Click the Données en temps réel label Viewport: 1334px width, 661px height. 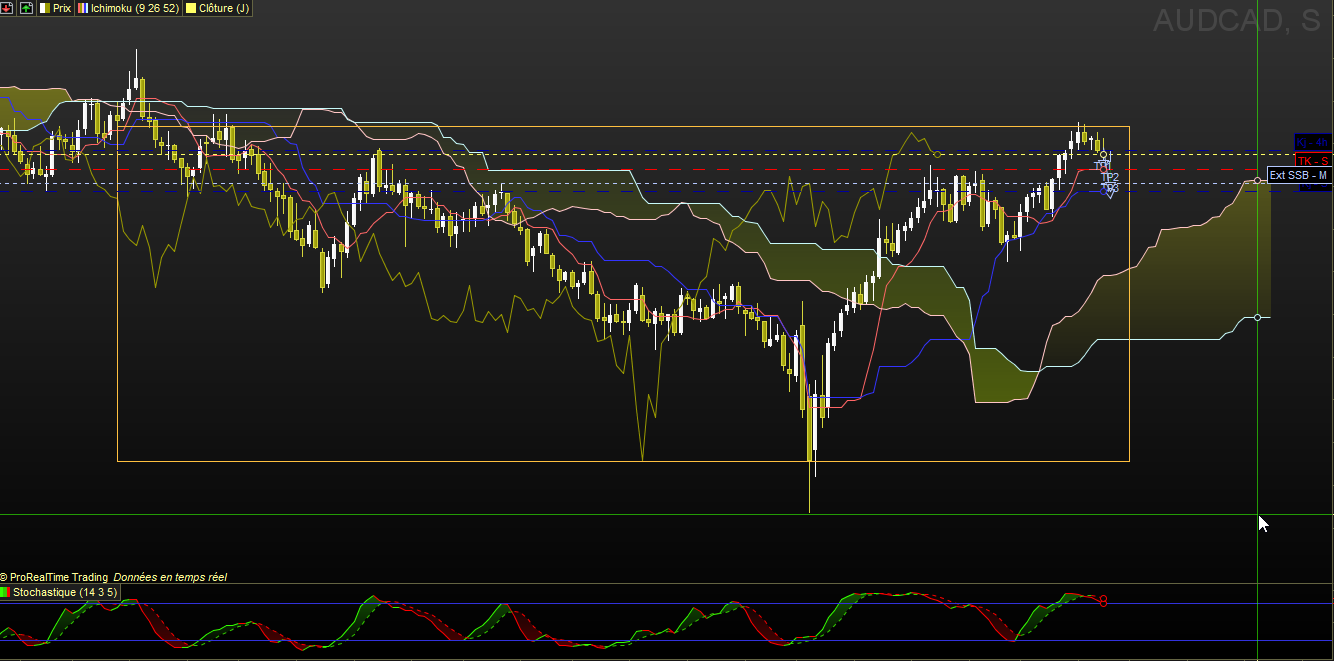pyautogui.click(x=170, y=577)
